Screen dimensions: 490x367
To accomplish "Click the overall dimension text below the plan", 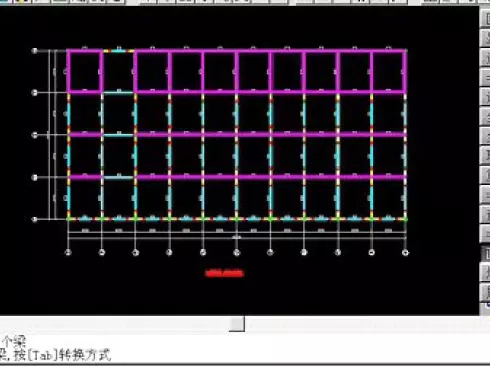I will tap(237, 237).
